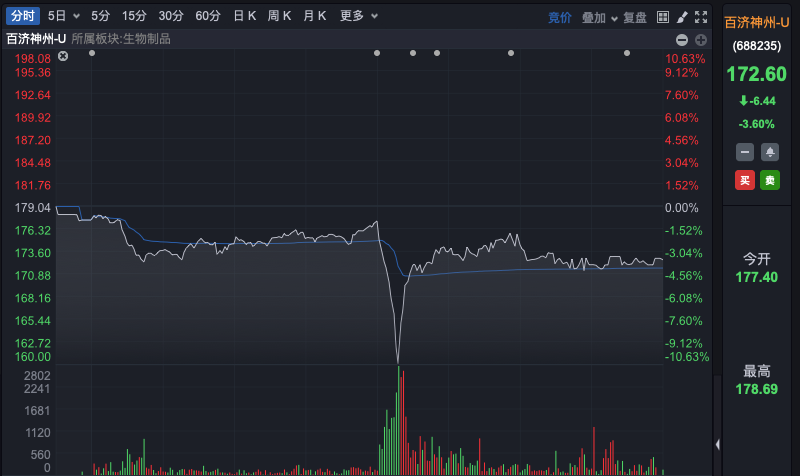Open the 叠加 overlay dropdown
Image resolution: width=800 pixels, height=476 pixels.
click(x=600, y=17)
